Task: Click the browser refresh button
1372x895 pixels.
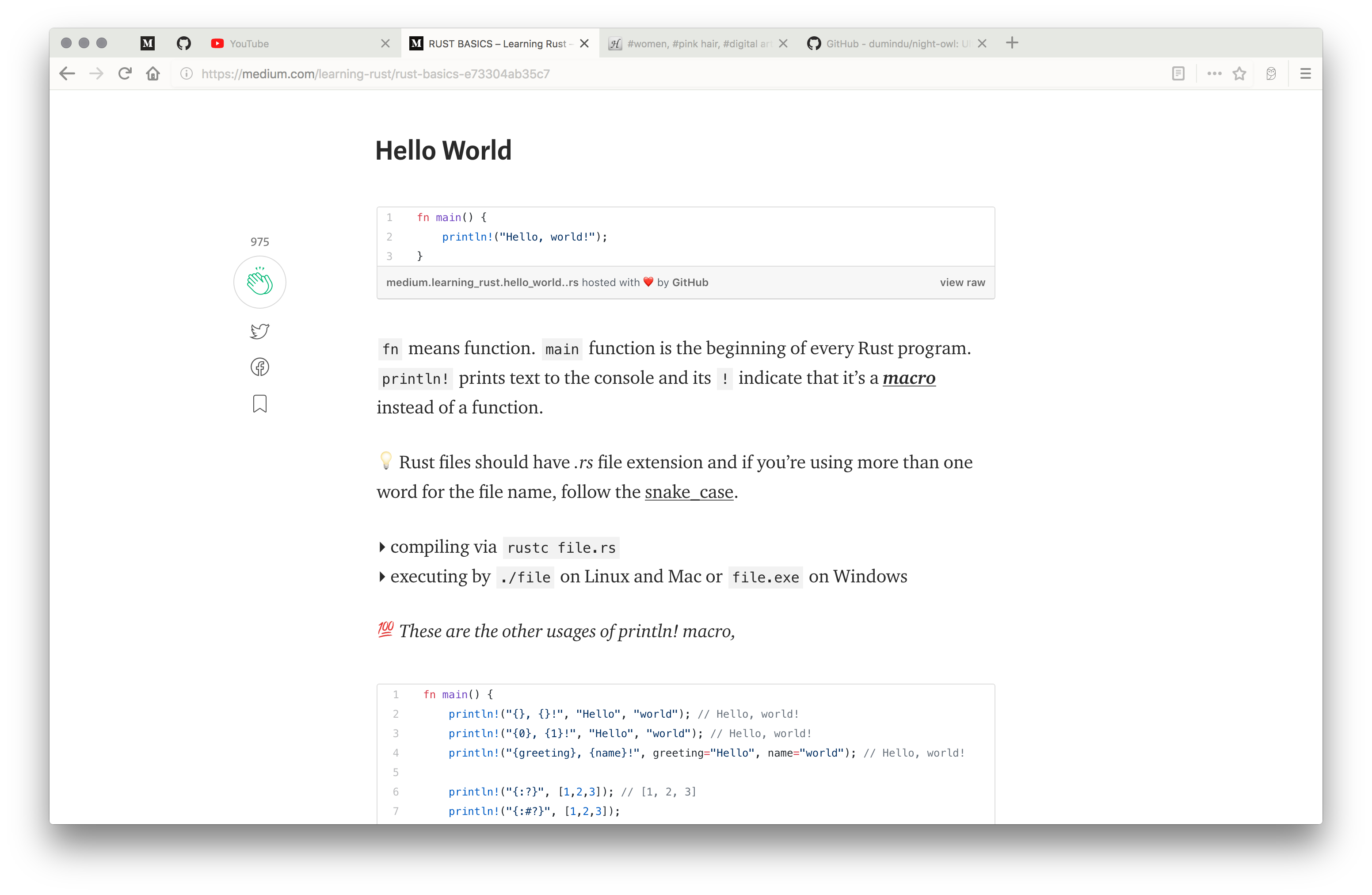Action: pyautogui.click(x=124, y=73)
